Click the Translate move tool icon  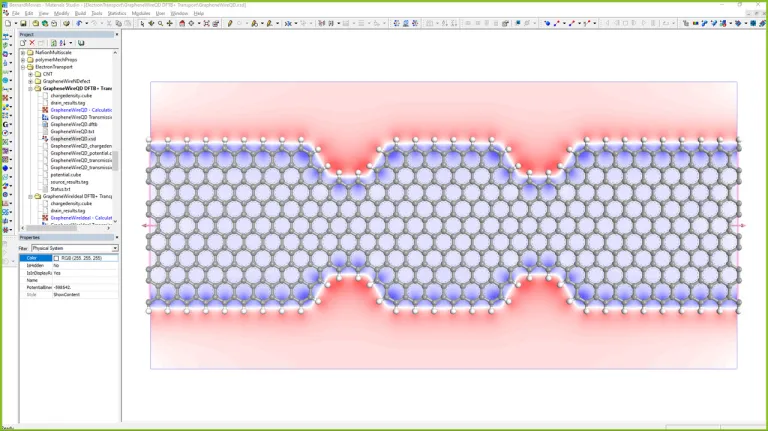click(x=169, y=23)
